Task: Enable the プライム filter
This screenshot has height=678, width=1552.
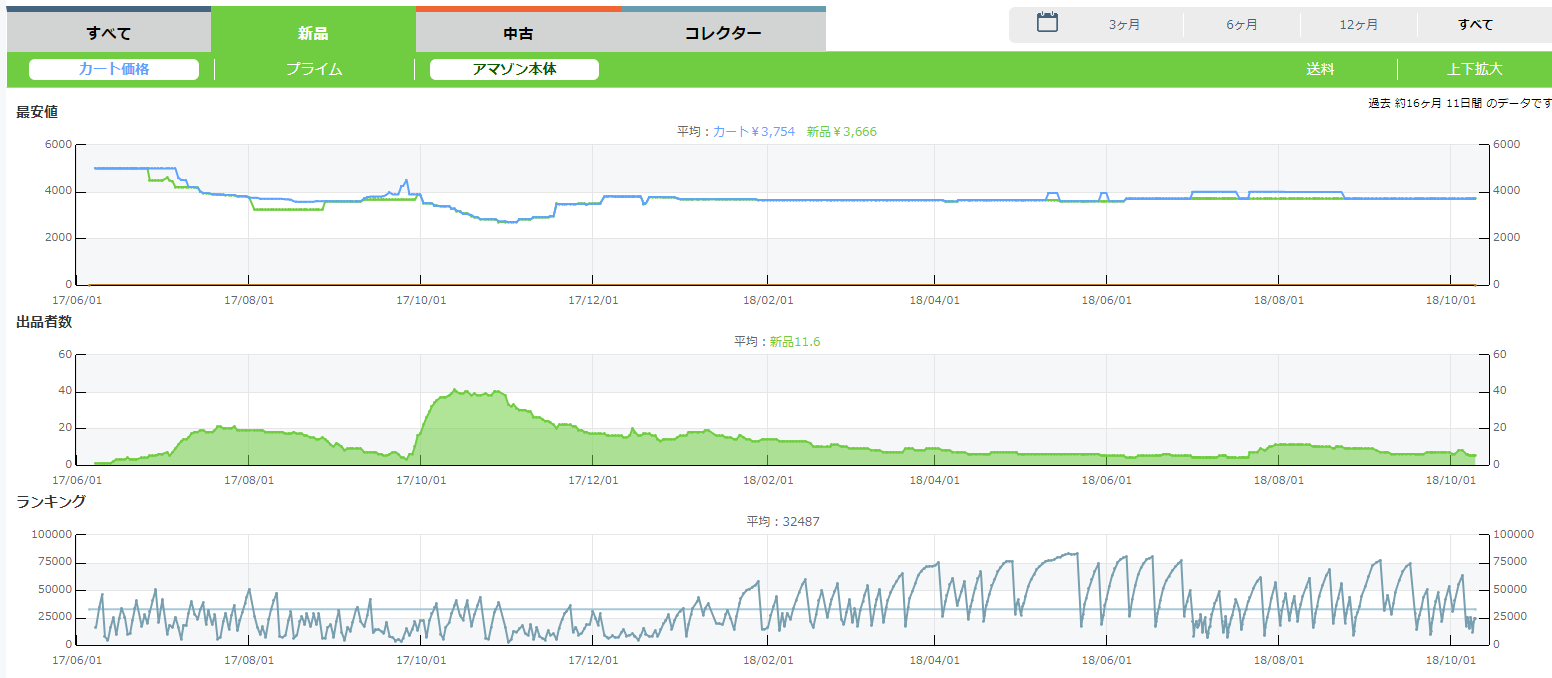Action: pyautogui.click(x=314, y=69)
